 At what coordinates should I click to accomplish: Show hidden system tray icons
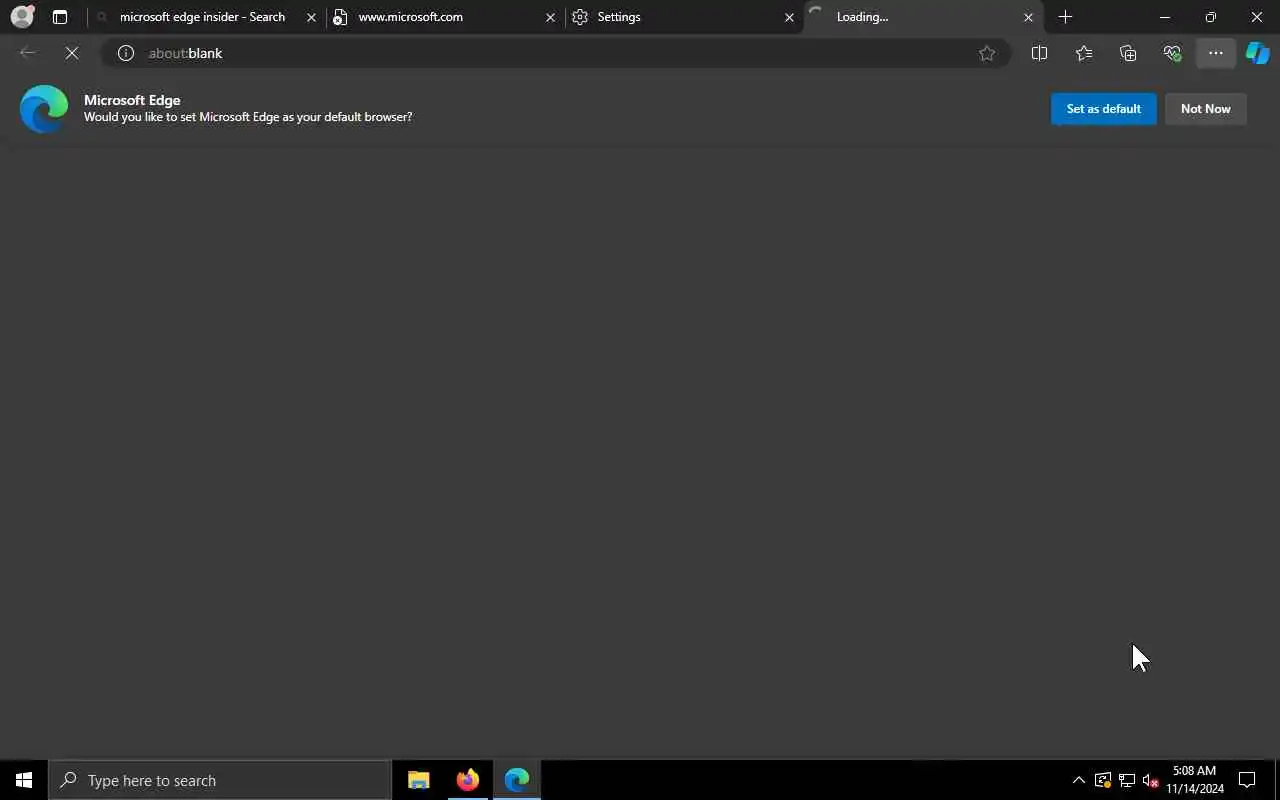[1079, 780]
